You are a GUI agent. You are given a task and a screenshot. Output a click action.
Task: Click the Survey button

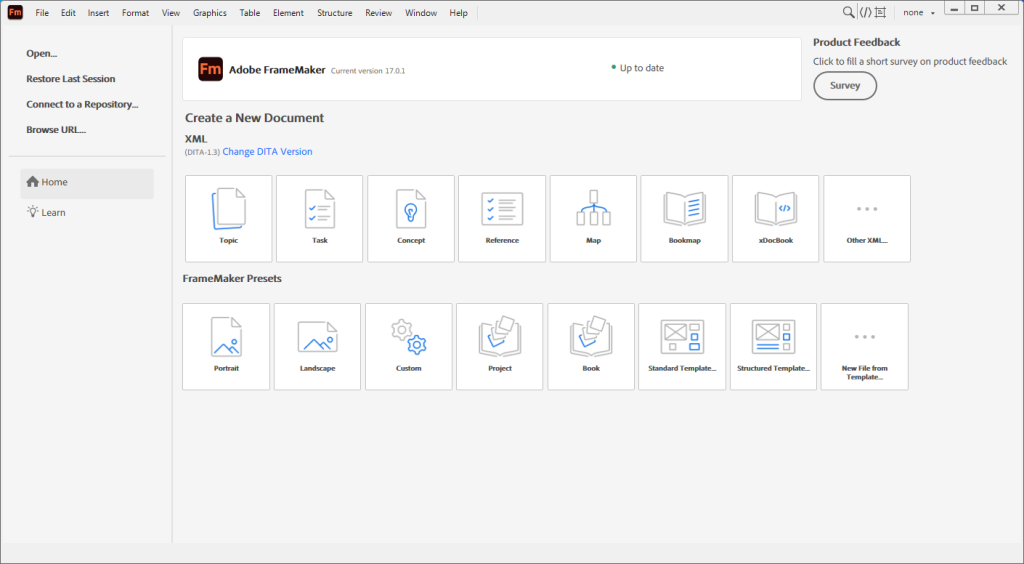coord(845,86)
